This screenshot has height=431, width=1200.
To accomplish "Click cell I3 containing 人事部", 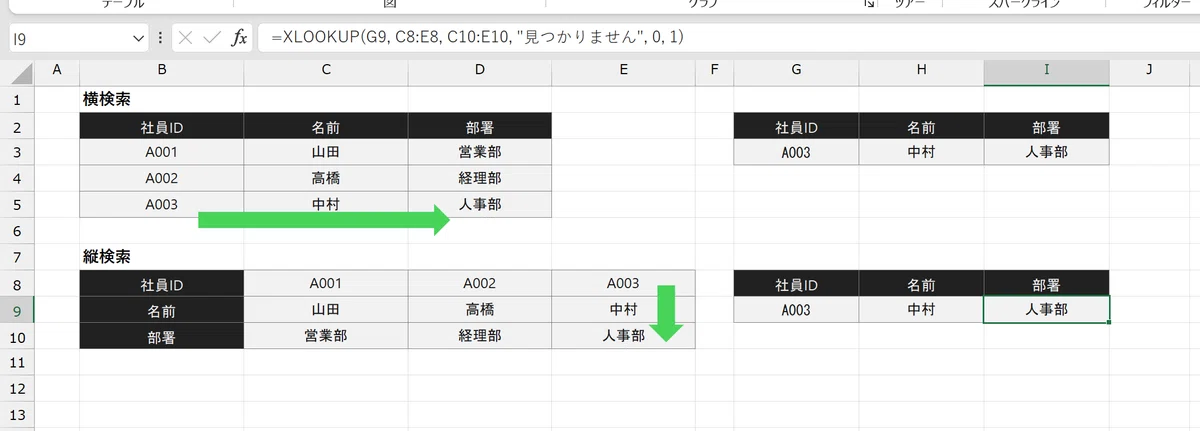I will click(x=1046, y=152).
